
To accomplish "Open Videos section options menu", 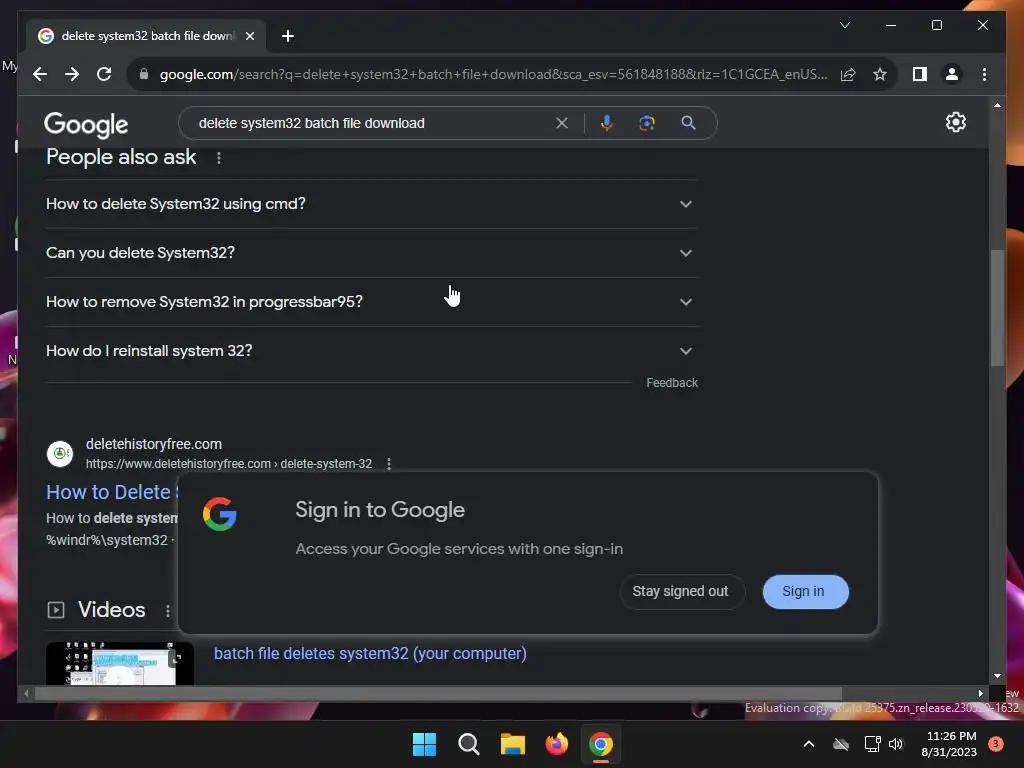I will pos(168,611).
